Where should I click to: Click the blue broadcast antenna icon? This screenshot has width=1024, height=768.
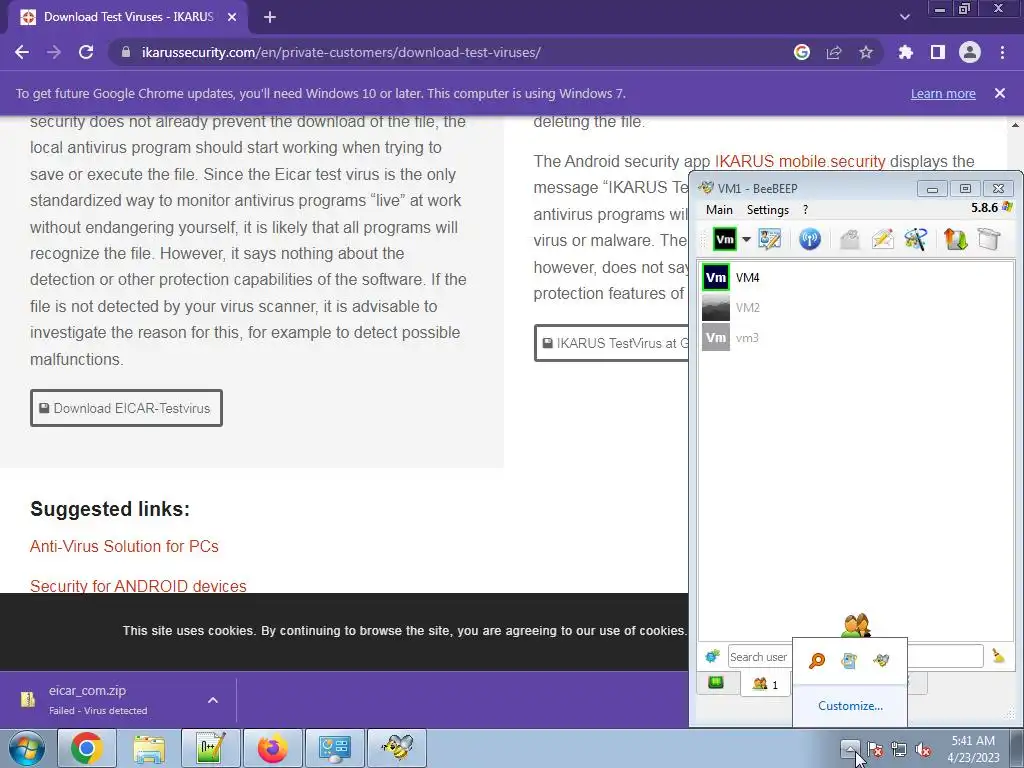pos(810,239)
